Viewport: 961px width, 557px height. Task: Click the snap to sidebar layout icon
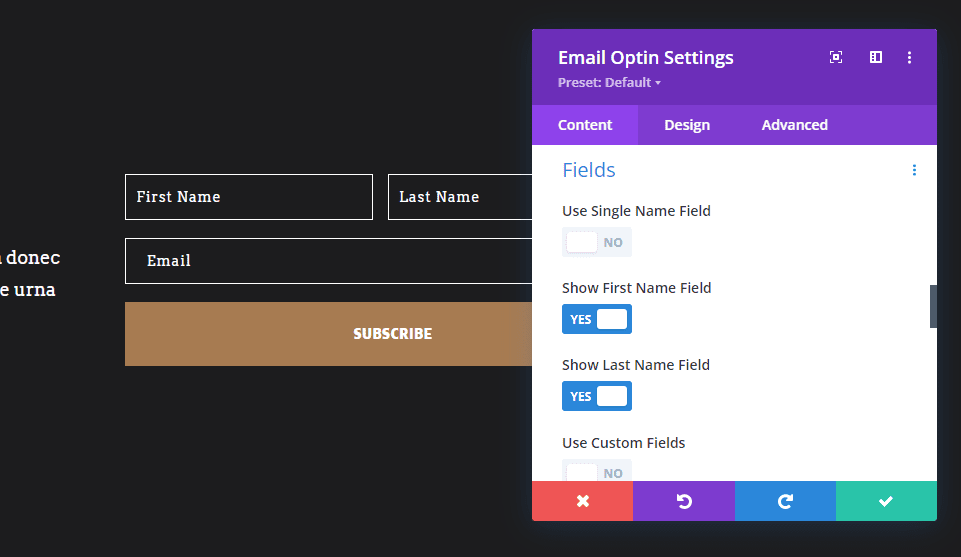(876, 58)
